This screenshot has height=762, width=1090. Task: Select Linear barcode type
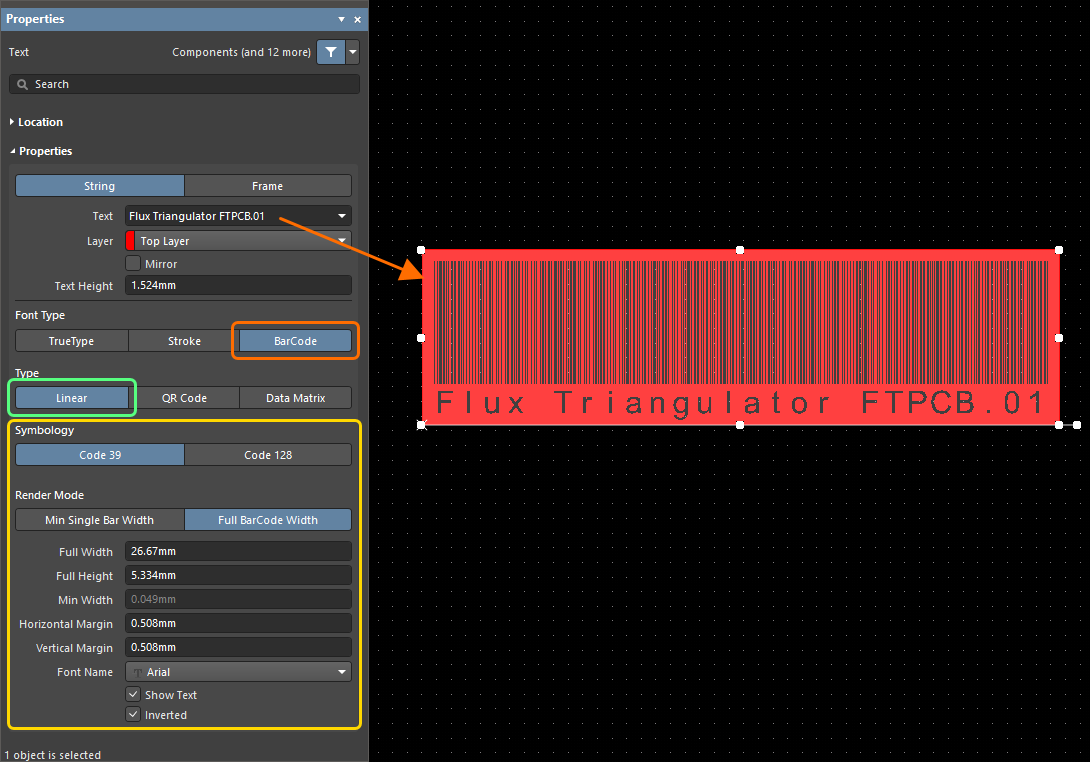pos(72,398)
